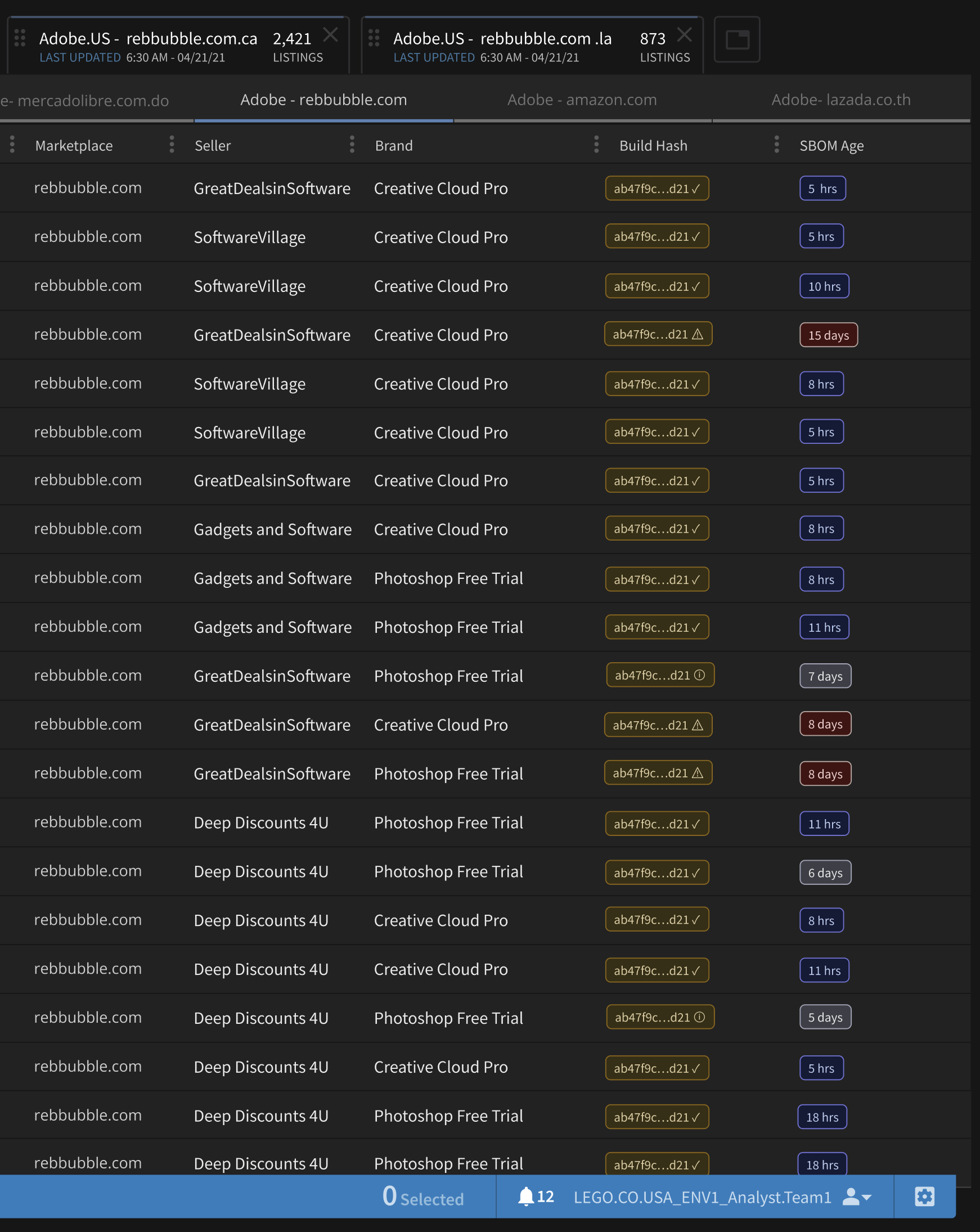Screen dimensions: 980x1232
Task: Click the 15 days SBOM age badge
Action: tap(829, 335)
